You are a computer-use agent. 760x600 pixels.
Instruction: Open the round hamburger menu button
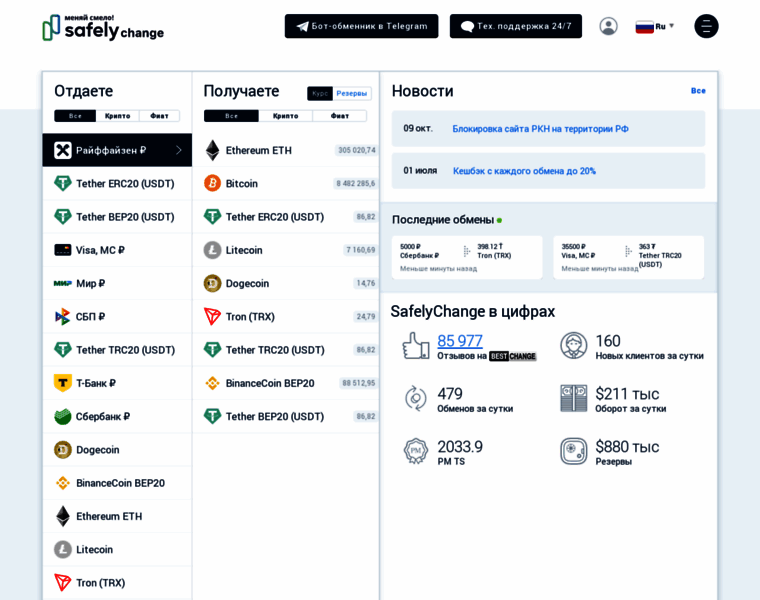tap(706, 26)
